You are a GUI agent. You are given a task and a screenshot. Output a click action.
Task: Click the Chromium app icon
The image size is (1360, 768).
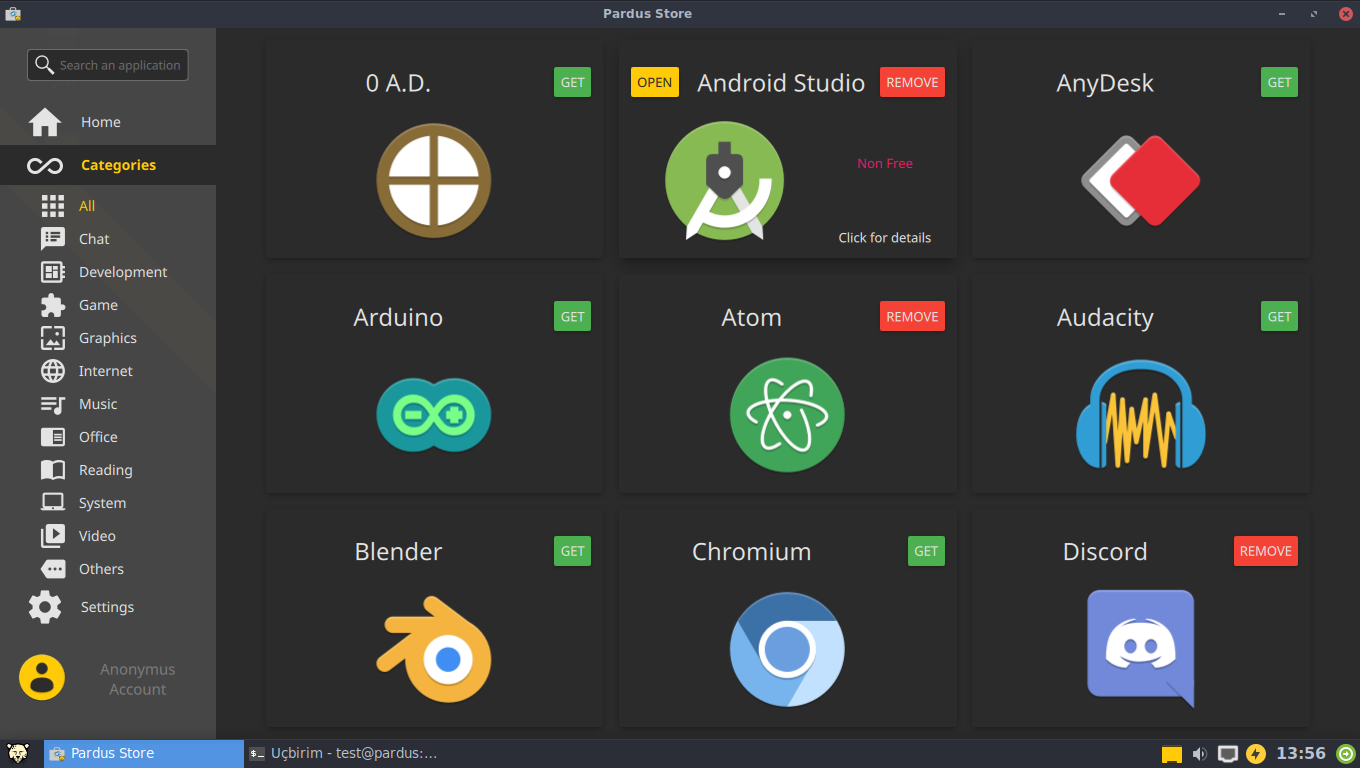coord(787,649)
